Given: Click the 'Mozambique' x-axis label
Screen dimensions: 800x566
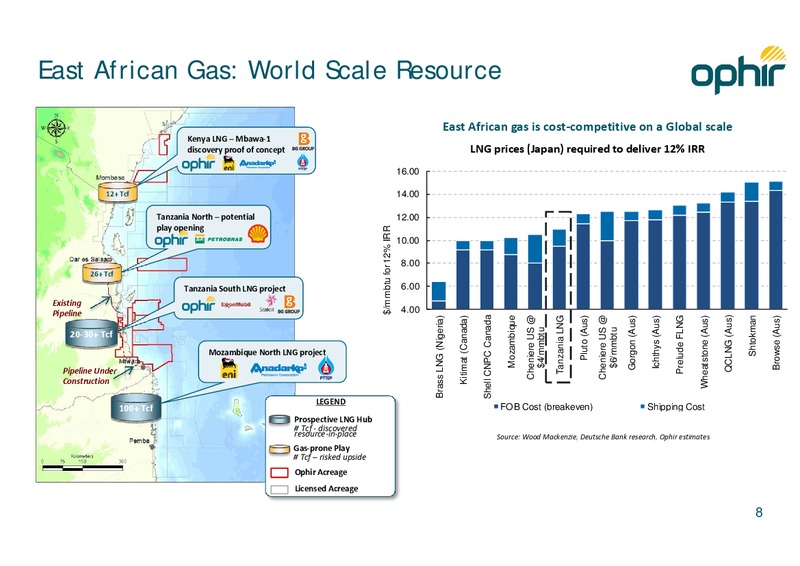Looking at the screenshot, I should 512,341.
